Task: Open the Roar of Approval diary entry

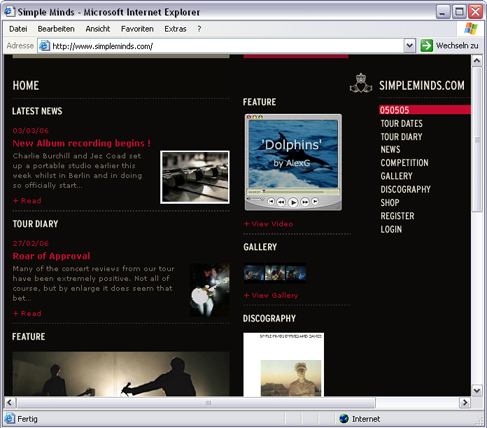Action: click(x=51, y=256)
